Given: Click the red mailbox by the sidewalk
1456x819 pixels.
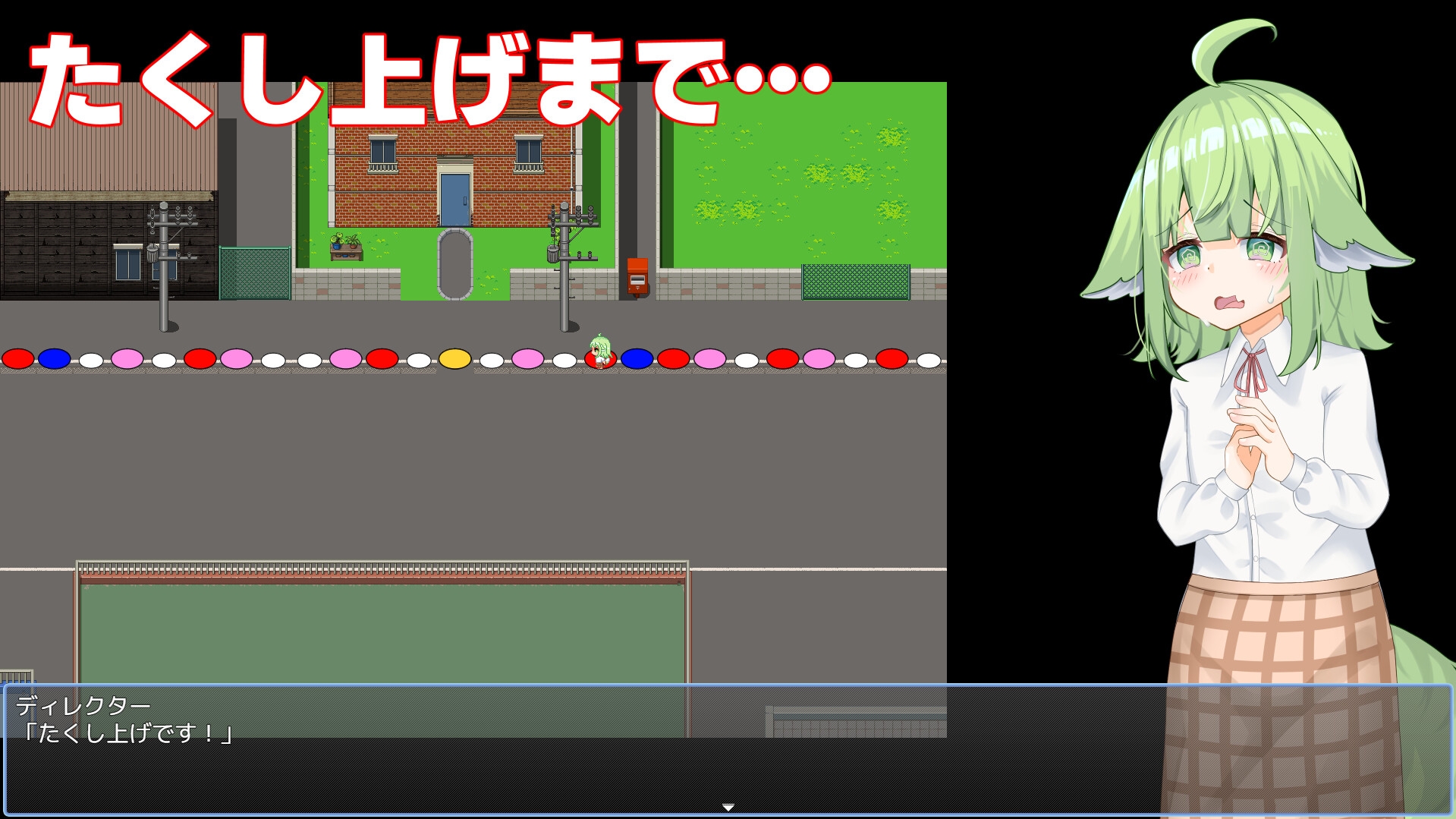Looking at the screenshot, I should pyautogui.click(x=637, y=277).
